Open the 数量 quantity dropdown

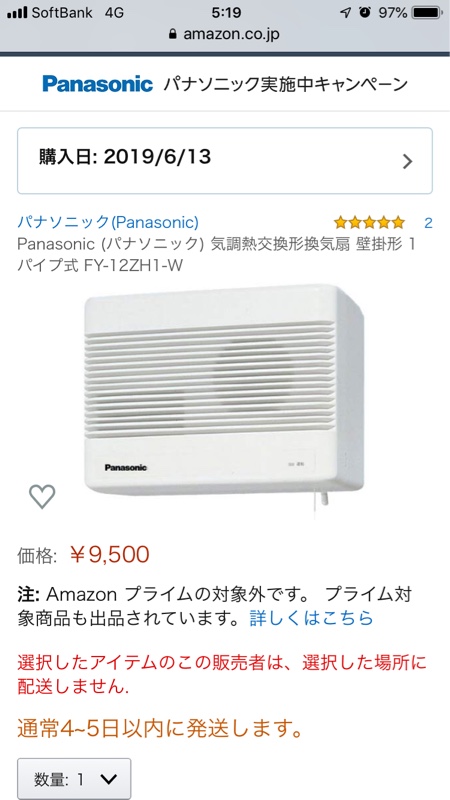(x=74, y=779)
